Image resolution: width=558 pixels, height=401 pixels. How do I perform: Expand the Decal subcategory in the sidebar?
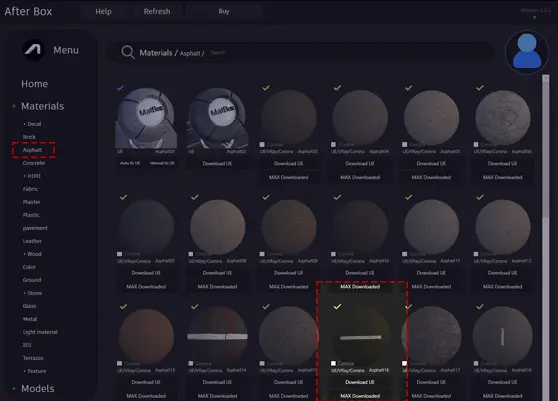(32, 124)
